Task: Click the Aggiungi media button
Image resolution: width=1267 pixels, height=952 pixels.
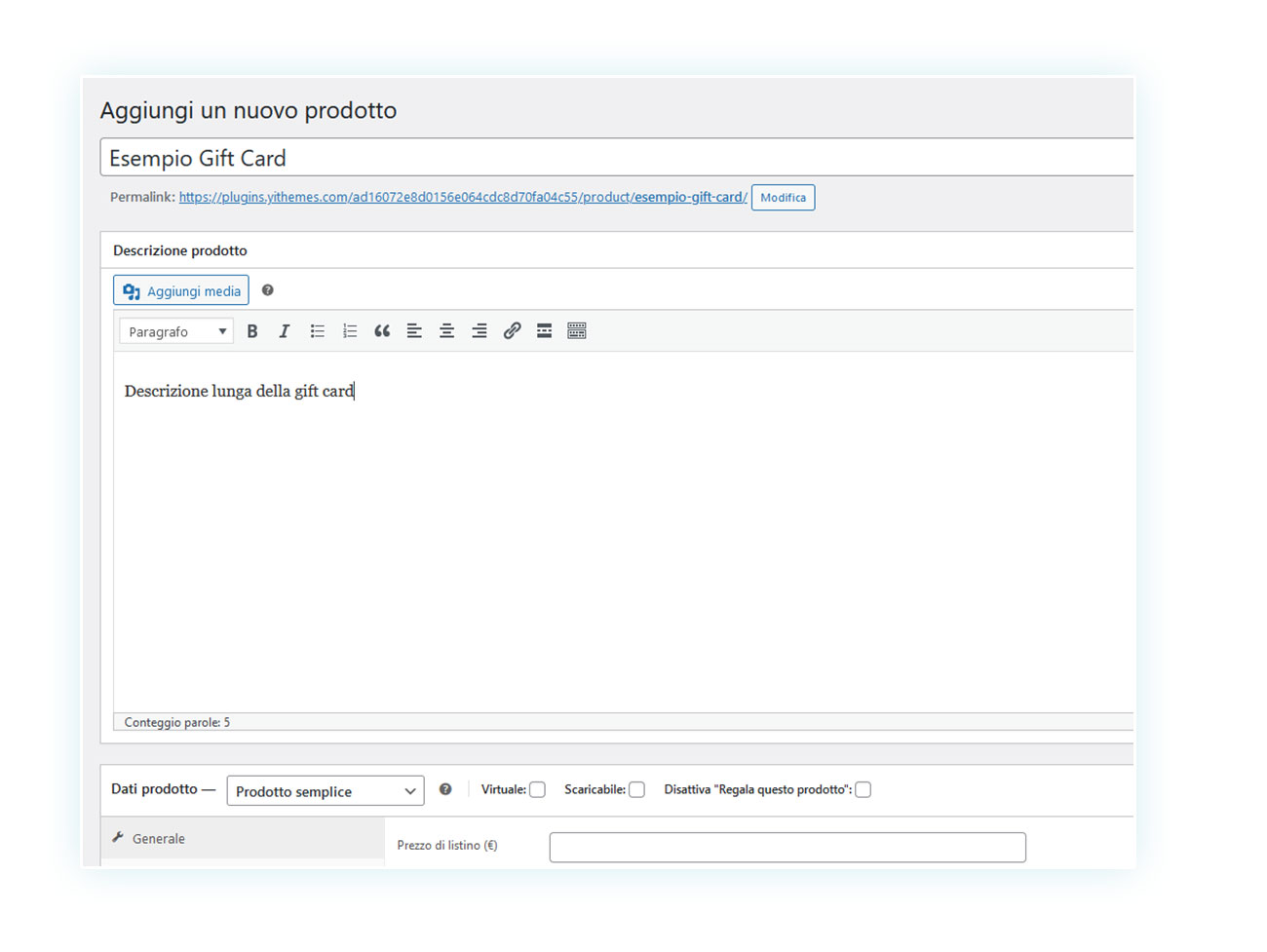Action: (x=181, y=290)
